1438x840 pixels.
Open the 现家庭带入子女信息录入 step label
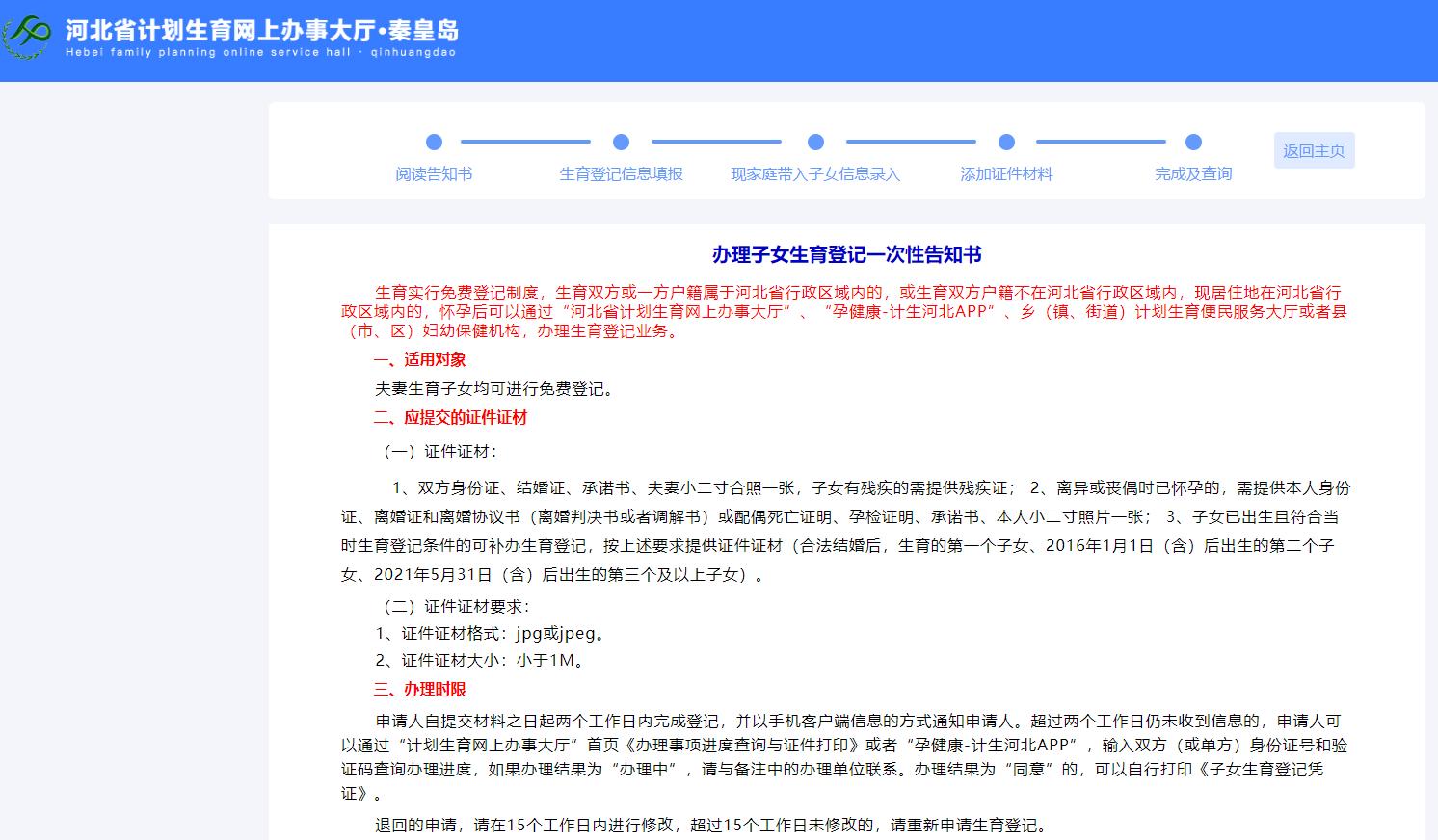click(815, 174)
